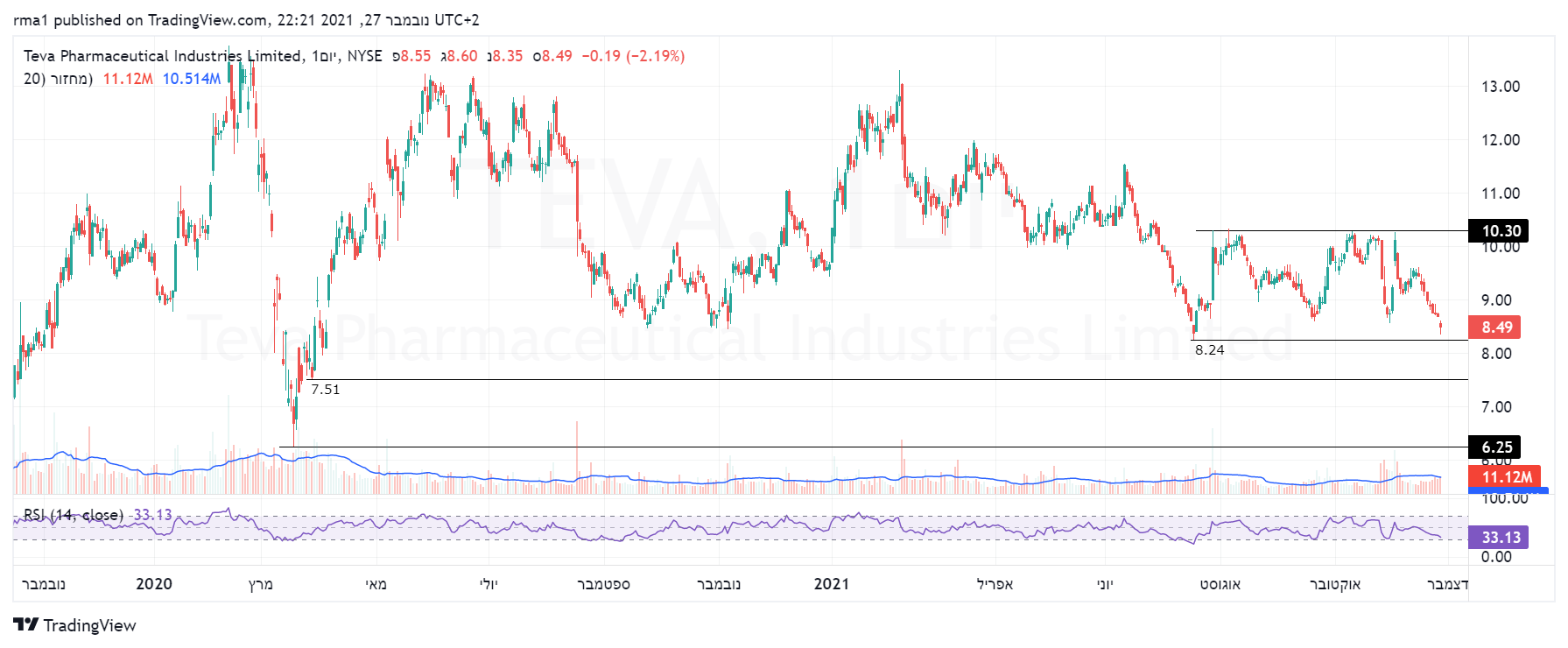1568x648 pixels.
Task: Click the ספטמבר label on the time axis
Action: point(604,584)
